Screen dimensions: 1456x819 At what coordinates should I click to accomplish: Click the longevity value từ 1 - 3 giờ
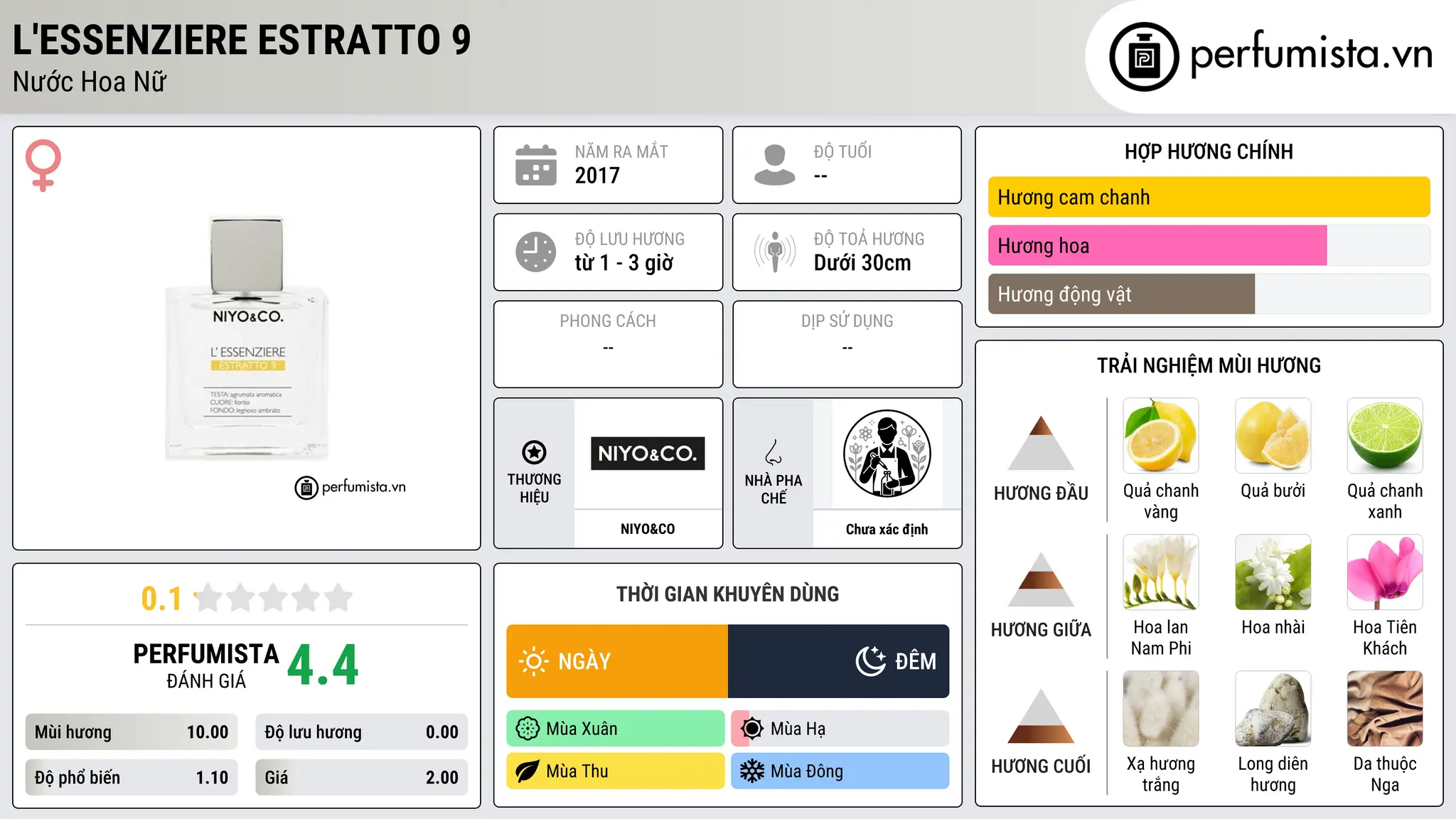[623, 263]
